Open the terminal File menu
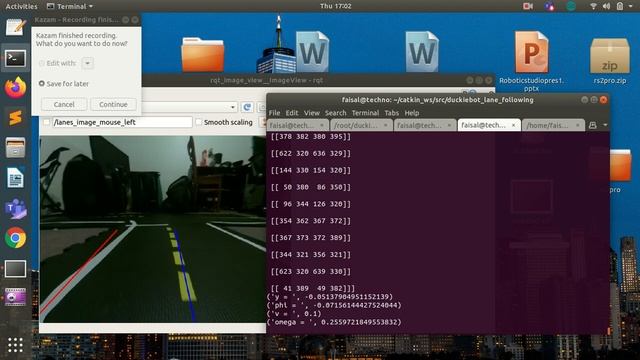The height and width of the screenshot is (360, 640). [x=274, y=113]
